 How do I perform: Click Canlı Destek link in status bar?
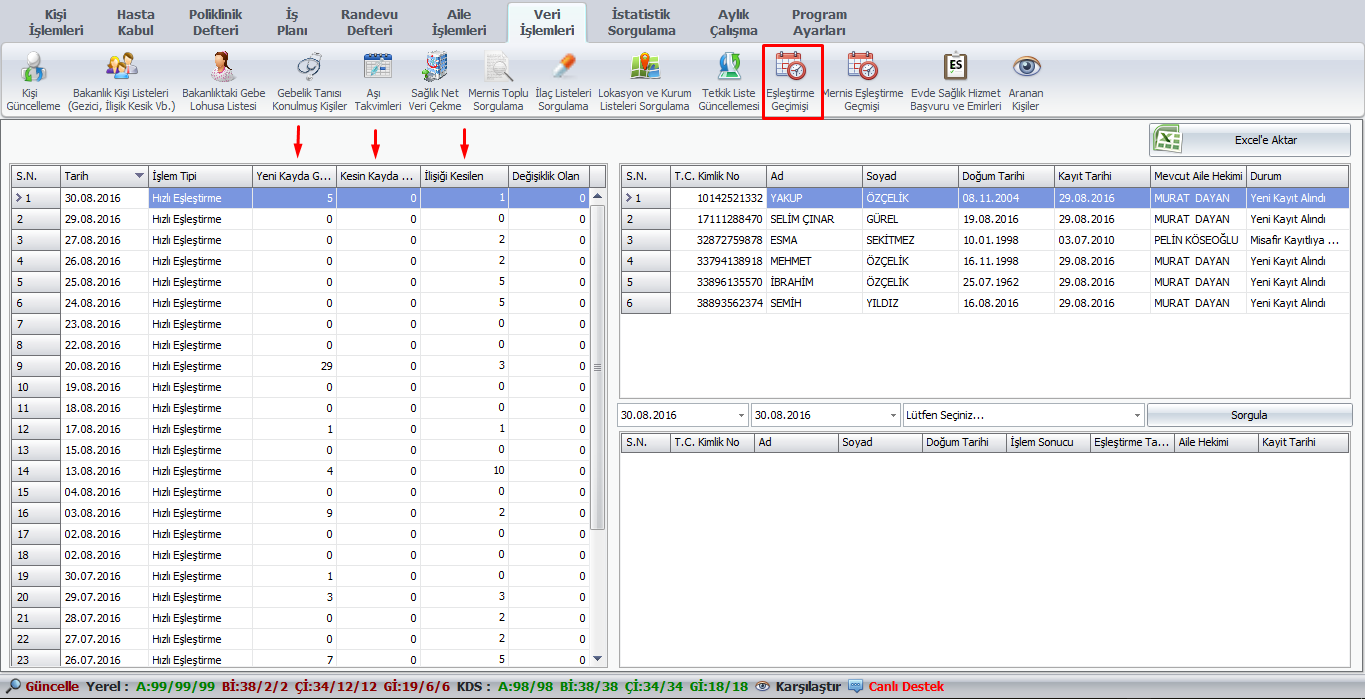click(x=905, y=687)
